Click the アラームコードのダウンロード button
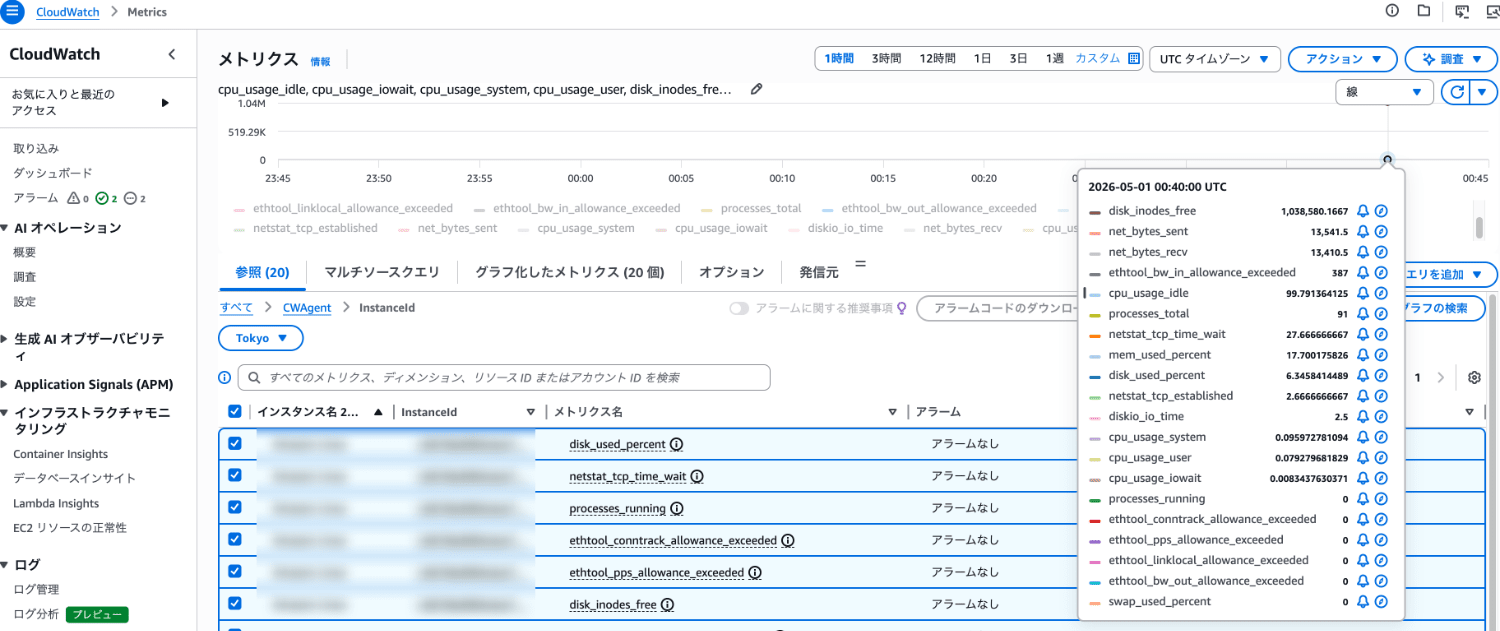1500x631 pixels. pyautogui.click(x=1000, y=308)
